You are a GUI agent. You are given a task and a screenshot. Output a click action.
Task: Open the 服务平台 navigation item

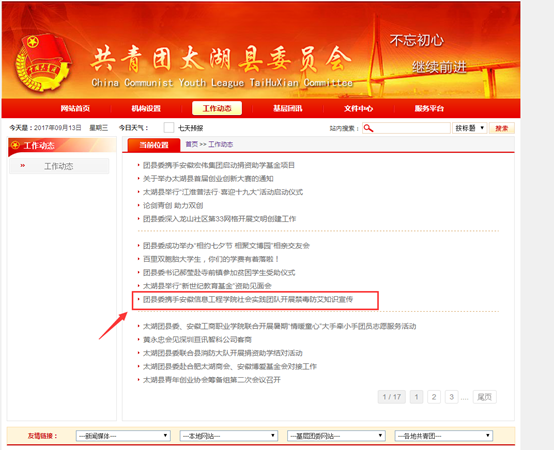pos(429,108)
